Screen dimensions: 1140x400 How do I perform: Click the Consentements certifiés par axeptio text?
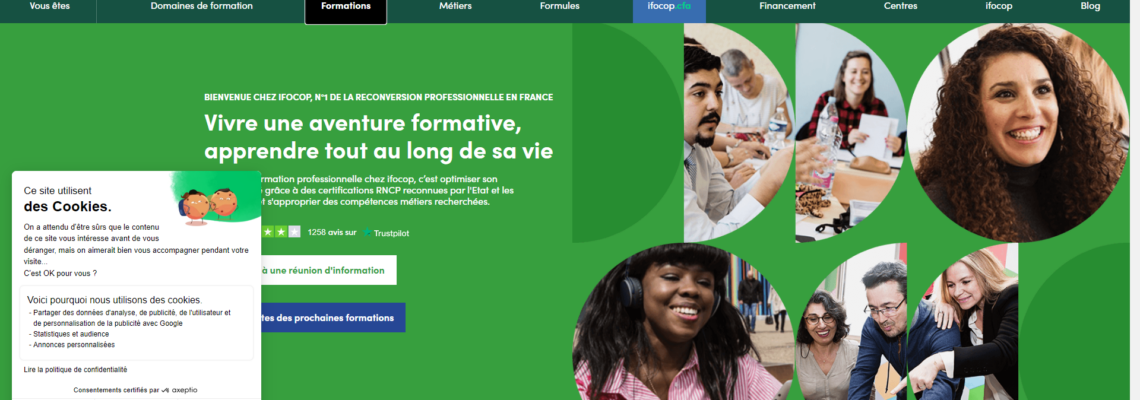pos(135,390)
